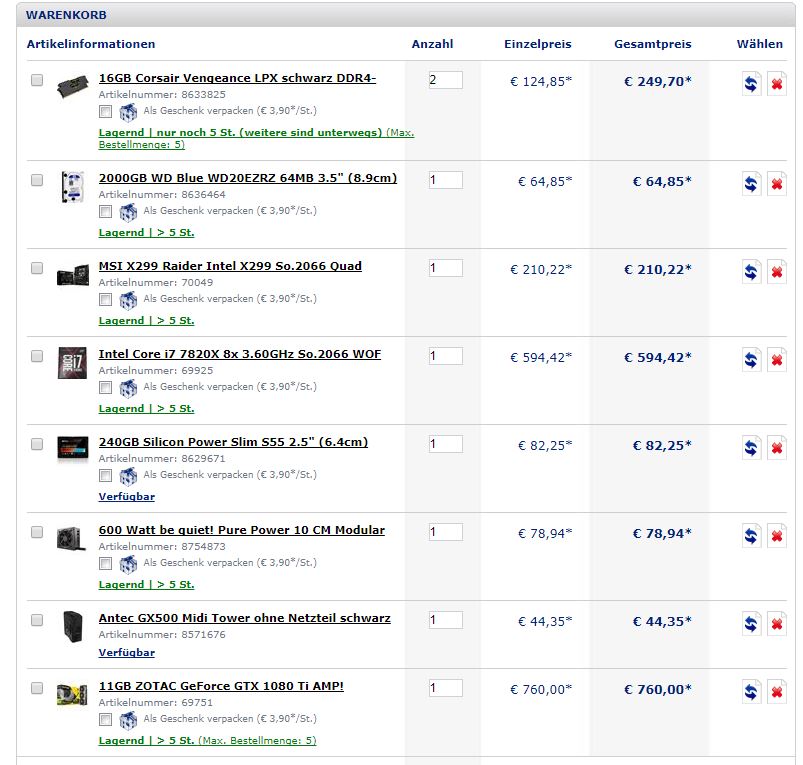Open the MSI X299 Raider product page
The image size is (803, 765).
[x=230, y=266]
